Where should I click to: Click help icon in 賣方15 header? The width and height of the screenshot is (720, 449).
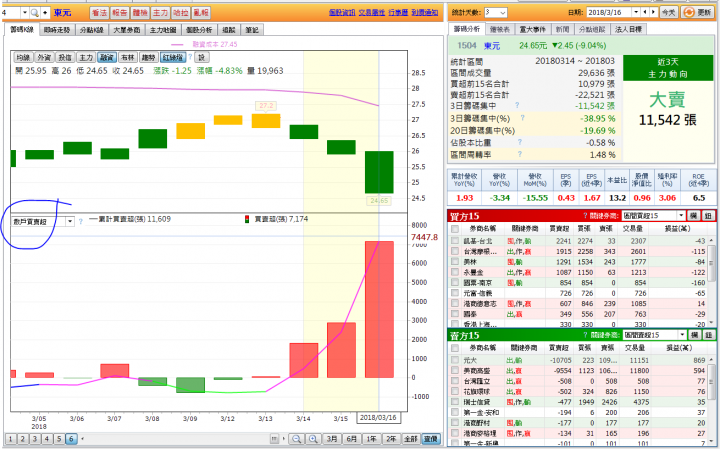[585, 335]
